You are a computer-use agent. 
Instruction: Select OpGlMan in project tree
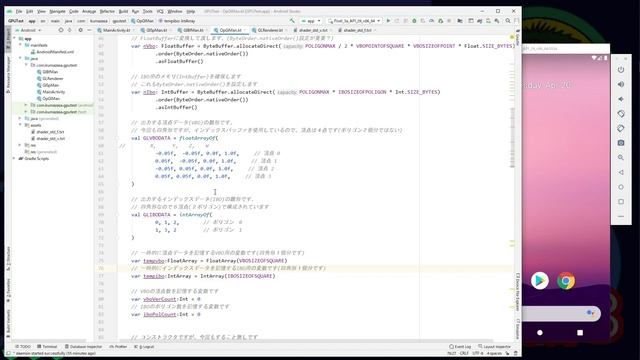click(48, 98)
